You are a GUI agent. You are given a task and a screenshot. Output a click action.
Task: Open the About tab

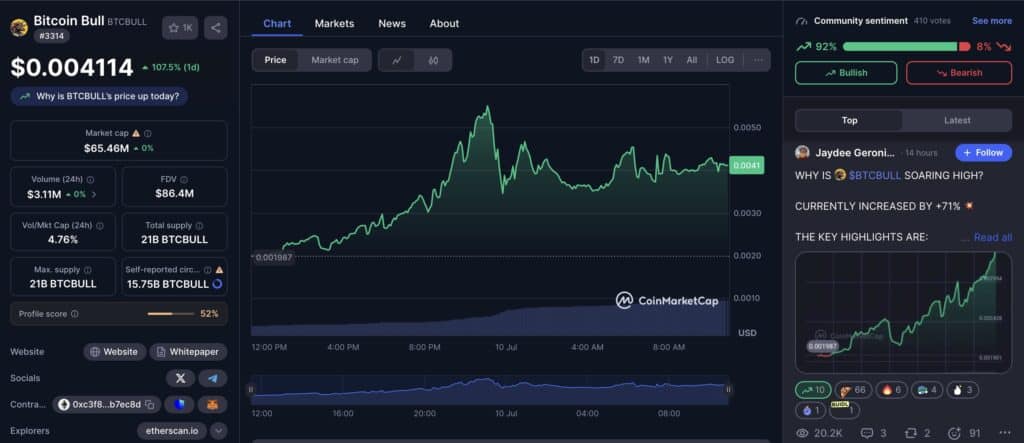coord(444,24)
